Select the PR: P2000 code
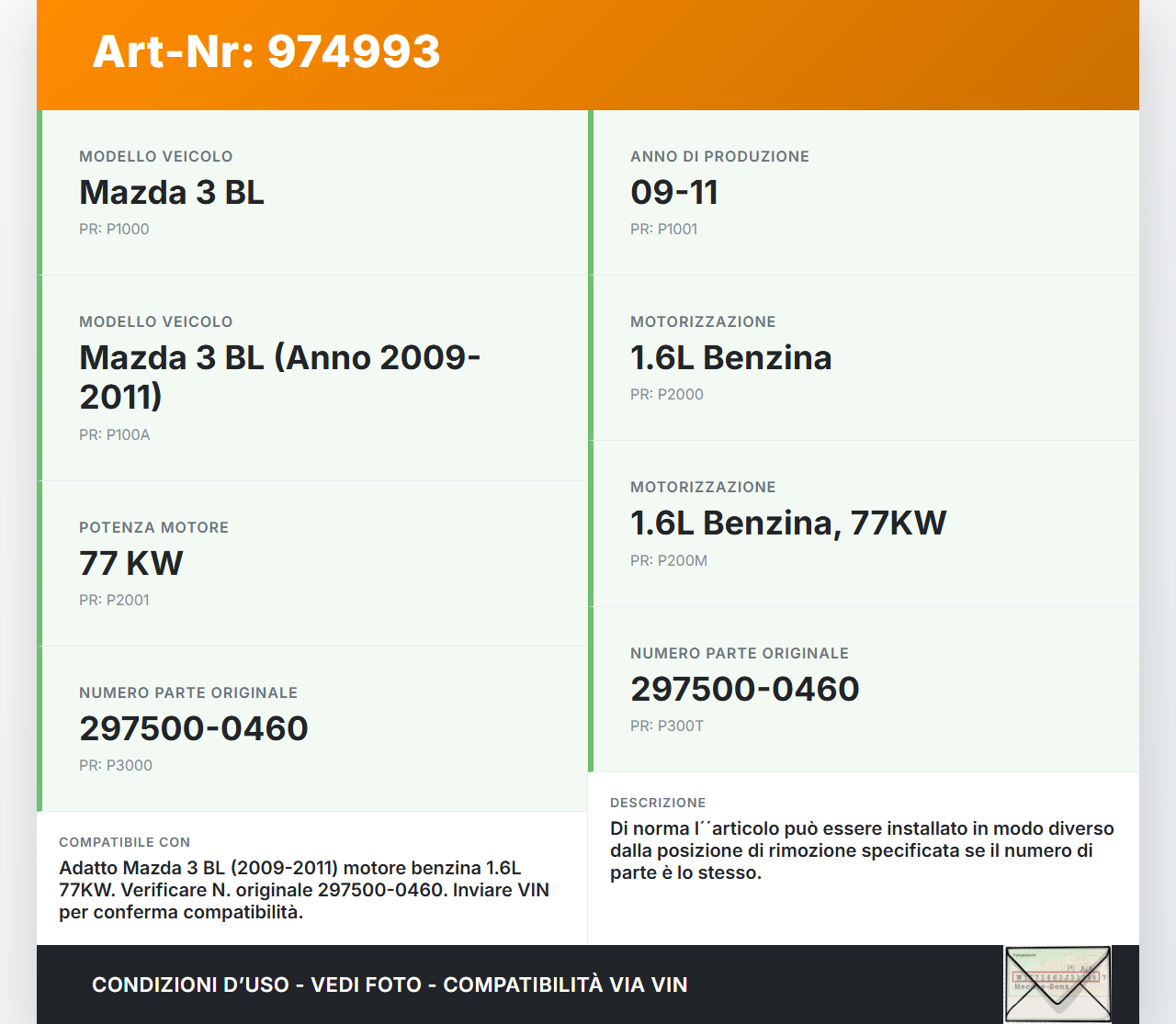Image resolution: width=1176 pixels, height=1024 pixels. [x=667, y=394]
